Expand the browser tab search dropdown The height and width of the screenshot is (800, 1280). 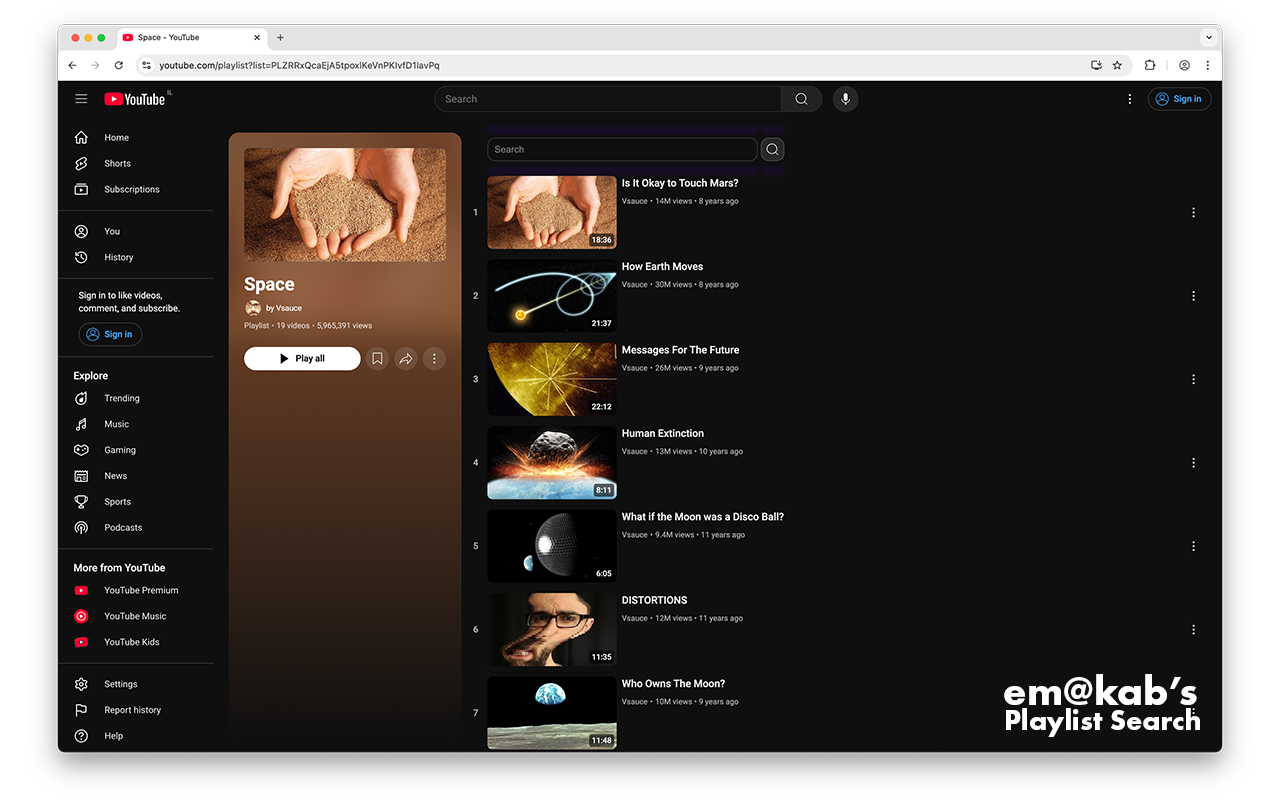pyautogui.click(x=1208, y=37)
